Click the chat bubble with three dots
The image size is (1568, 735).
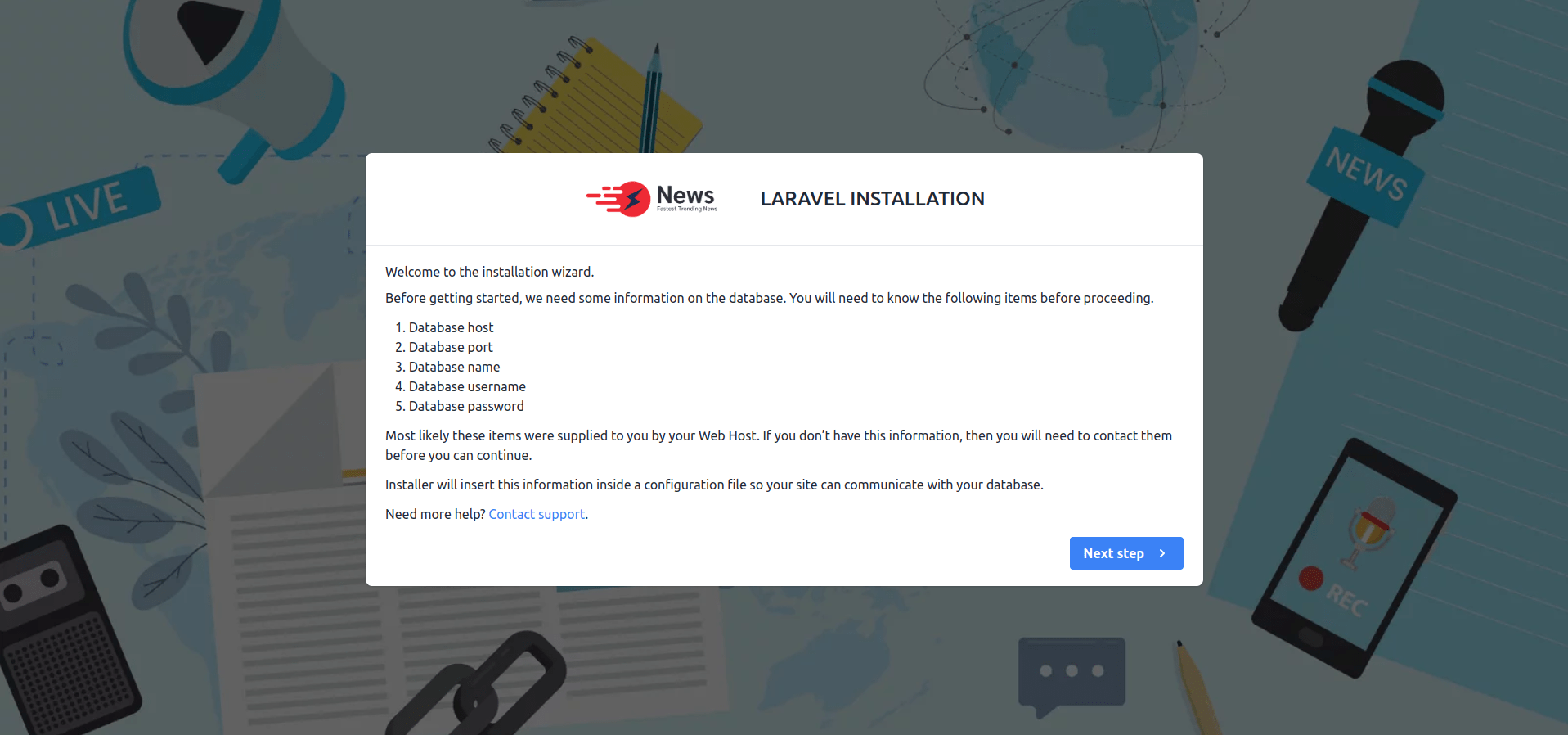(1072, 673)
